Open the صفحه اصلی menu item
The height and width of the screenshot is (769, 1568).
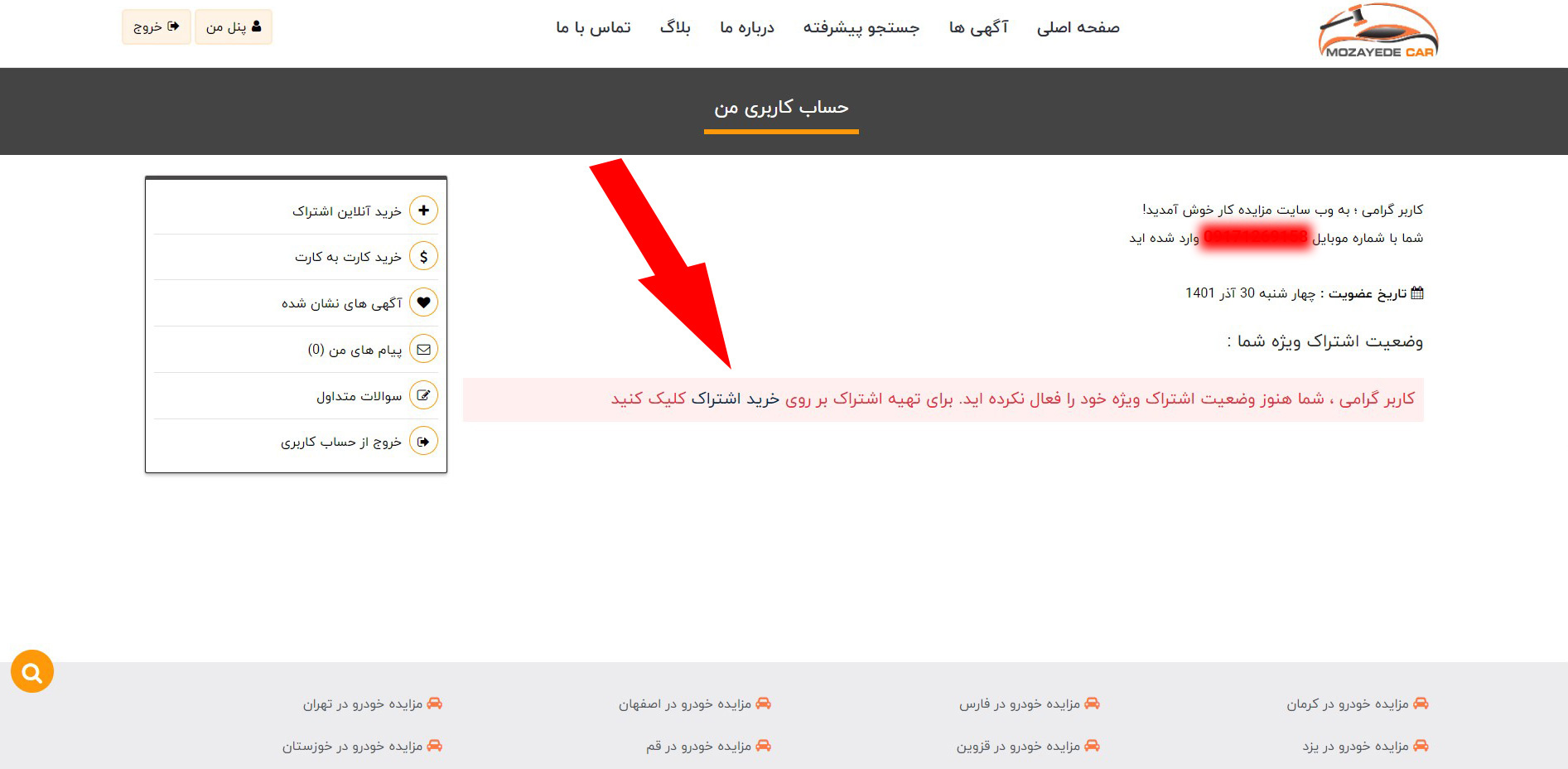pyautogui.click(x=1078, y=27)
